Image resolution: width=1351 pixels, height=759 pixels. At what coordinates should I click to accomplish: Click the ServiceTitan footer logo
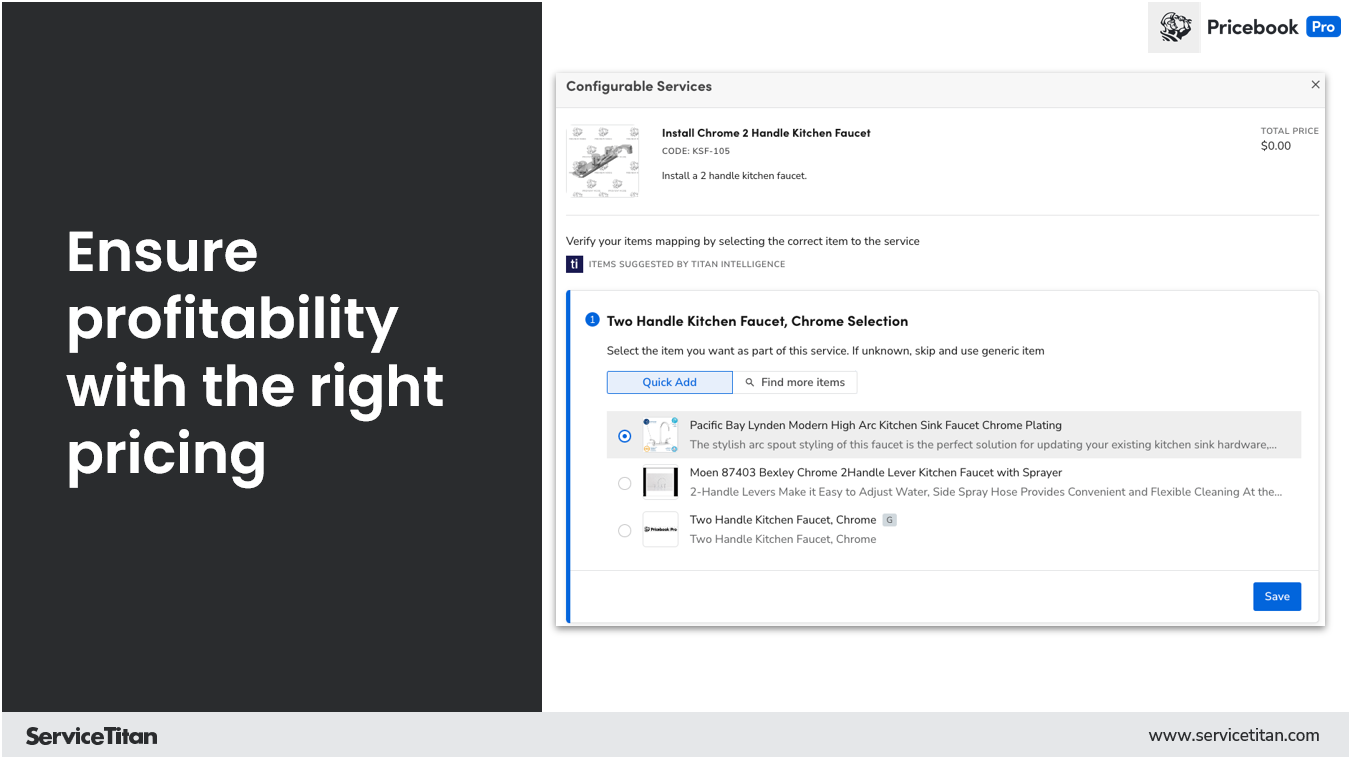91,736
